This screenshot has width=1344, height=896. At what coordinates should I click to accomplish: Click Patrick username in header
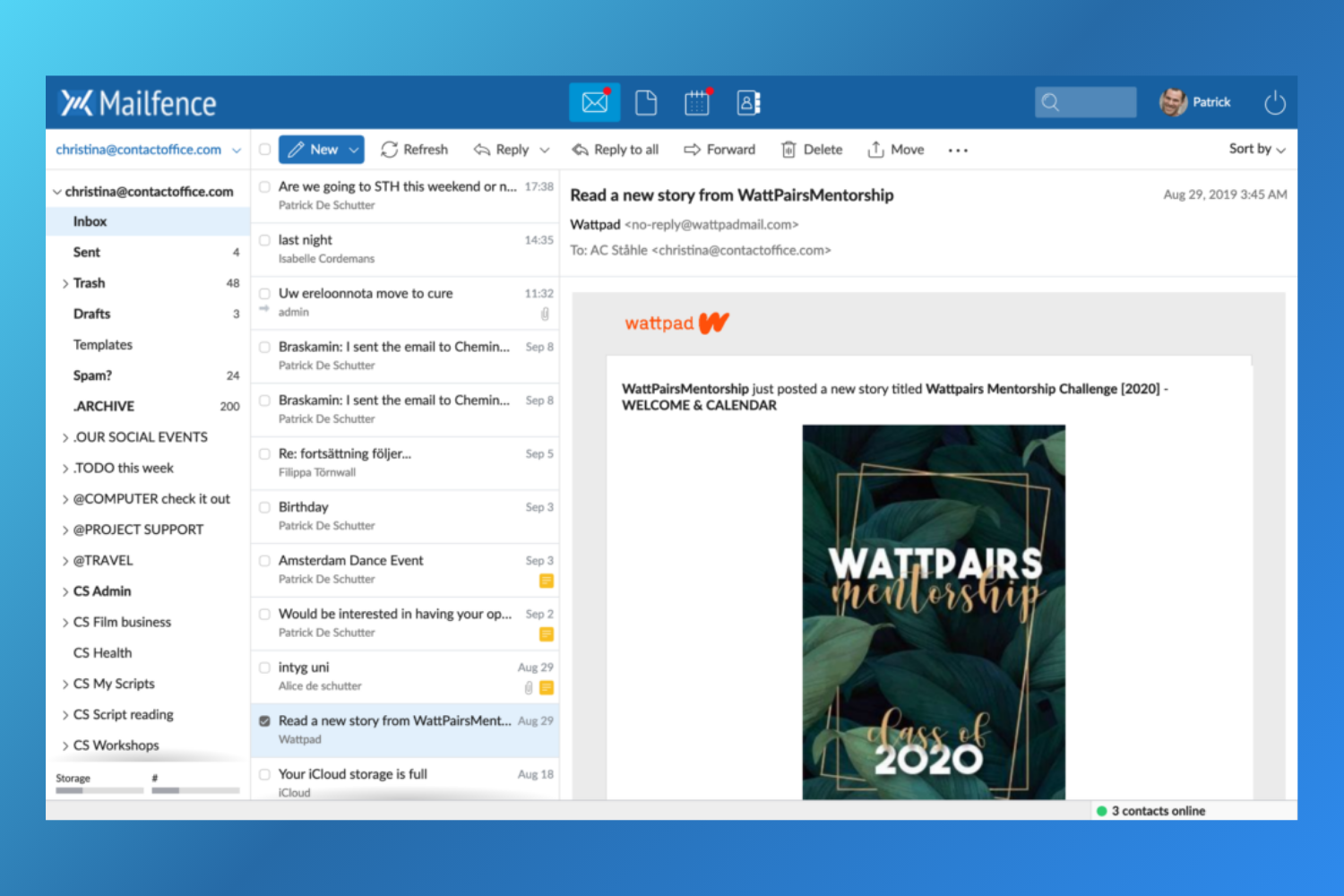tap(1211, 102)
